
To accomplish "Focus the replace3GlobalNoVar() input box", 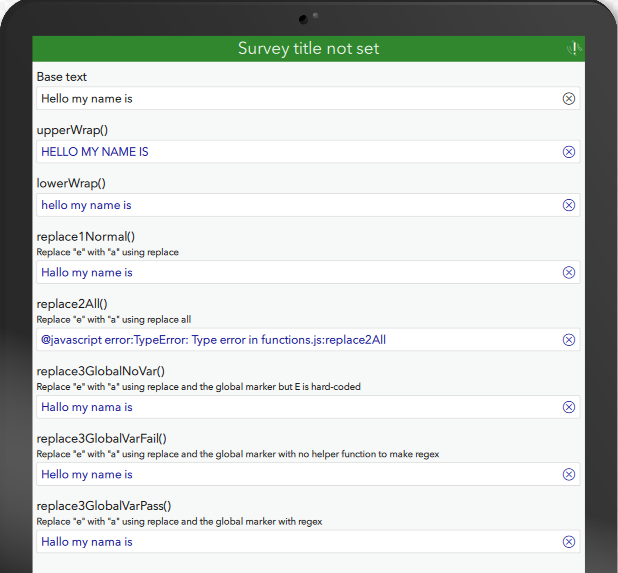I will (x=295, y=407).
